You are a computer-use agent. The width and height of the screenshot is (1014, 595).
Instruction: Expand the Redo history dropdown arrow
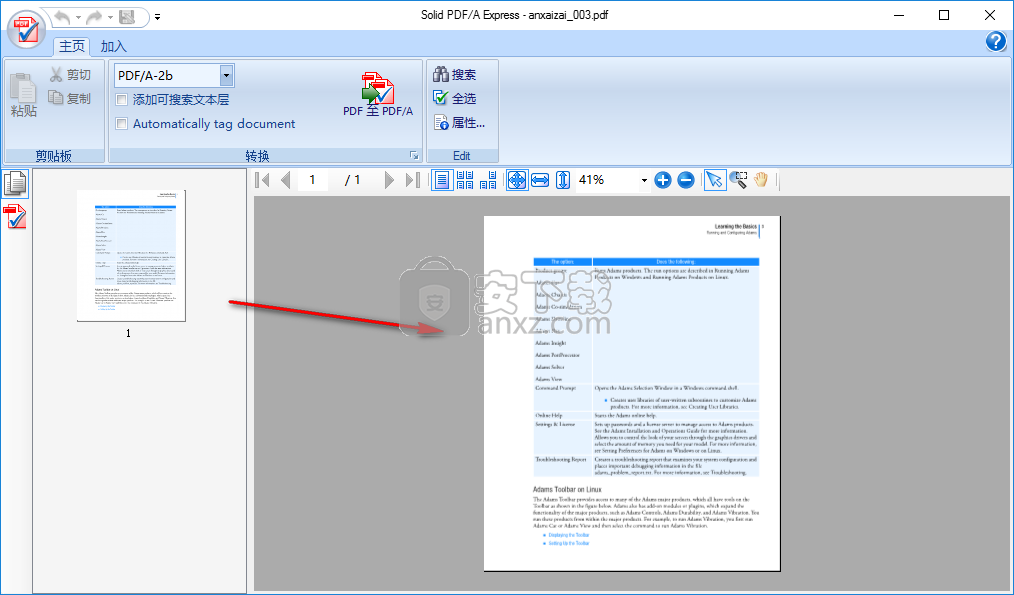pos(110,17)
